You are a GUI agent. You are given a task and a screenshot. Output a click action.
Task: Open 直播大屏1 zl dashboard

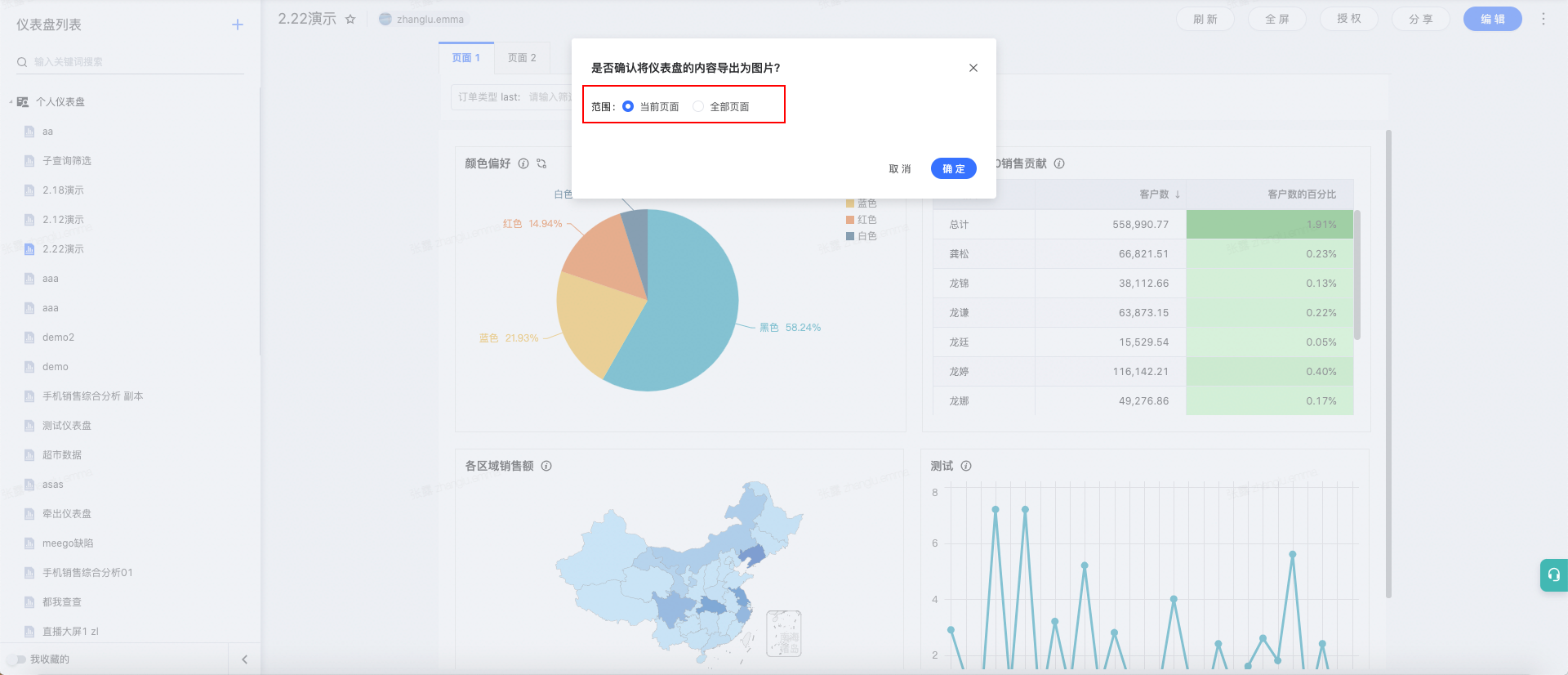(70, 632)
